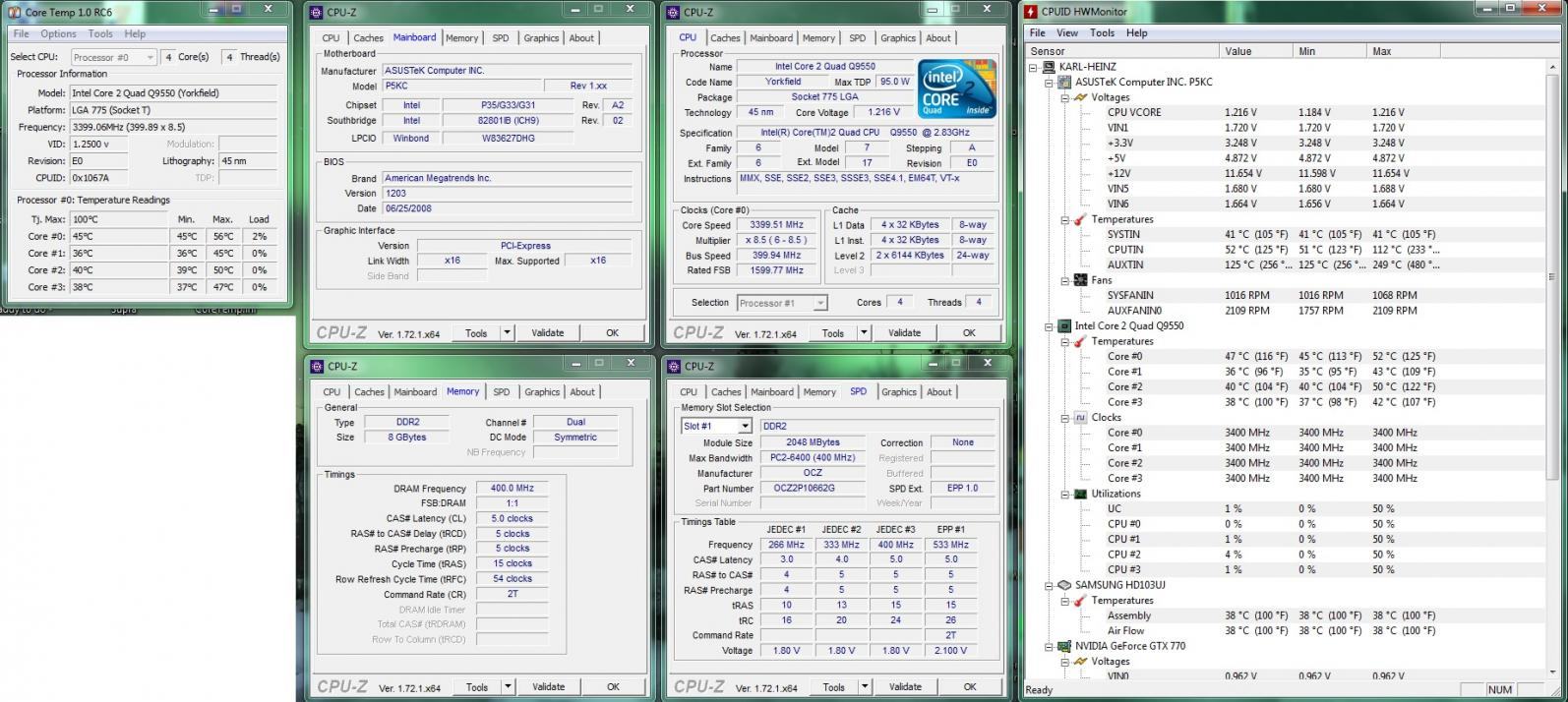Open the View menu in HWMonitor

tap(1067, 32)
